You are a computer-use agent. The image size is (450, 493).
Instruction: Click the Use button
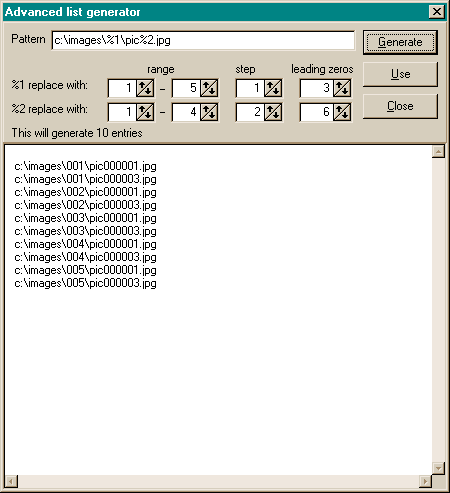point(400,74)
